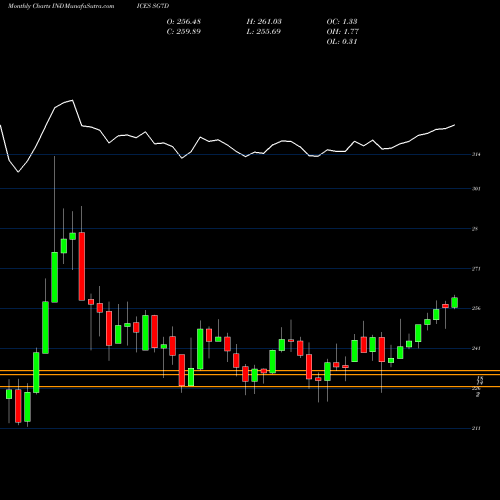Click the 241 price axis label
The image size is (500, 500).
pos(476,348)
